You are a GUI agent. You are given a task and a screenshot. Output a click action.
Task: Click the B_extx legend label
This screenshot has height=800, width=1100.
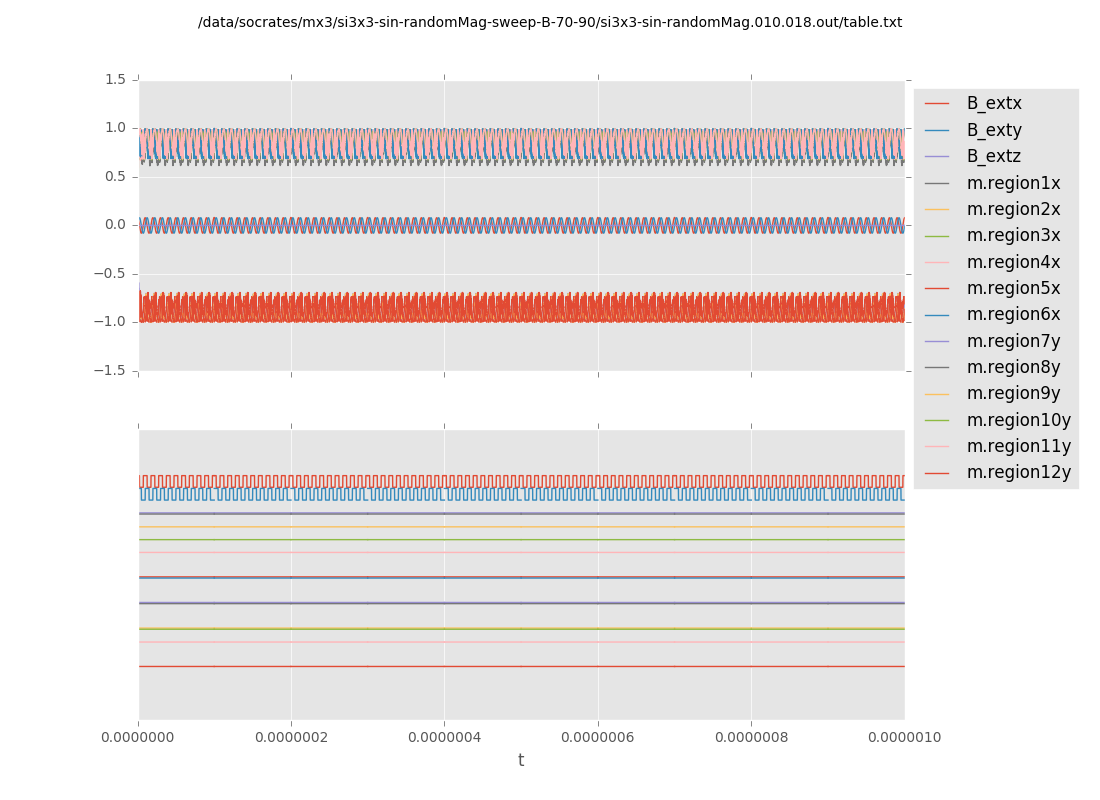(993, 104)
